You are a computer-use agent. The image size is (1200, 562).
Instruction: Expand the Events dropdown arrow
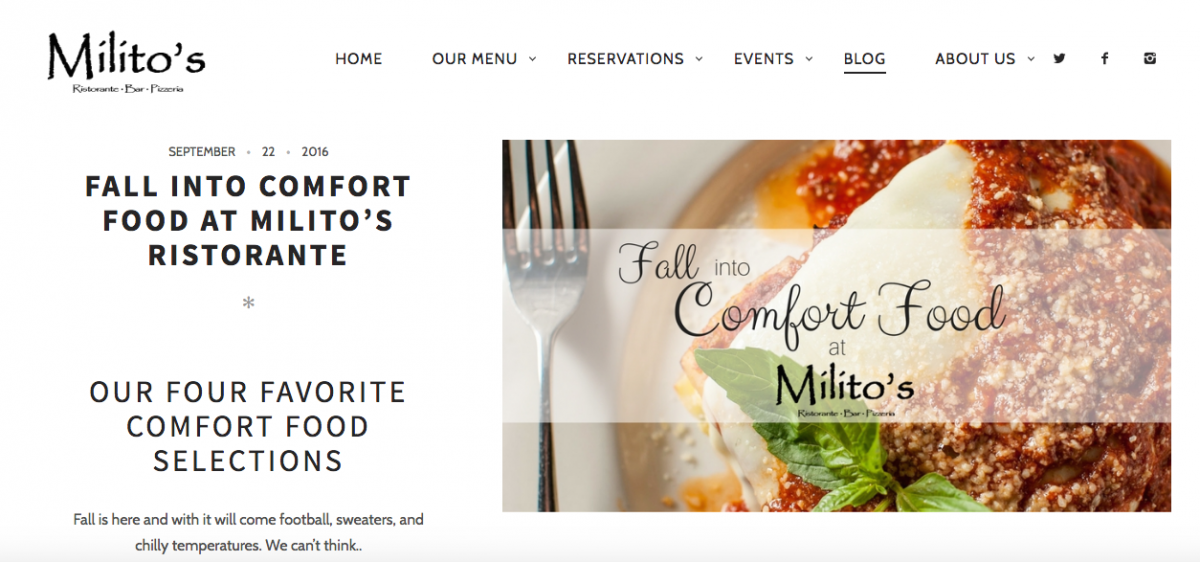809,59
